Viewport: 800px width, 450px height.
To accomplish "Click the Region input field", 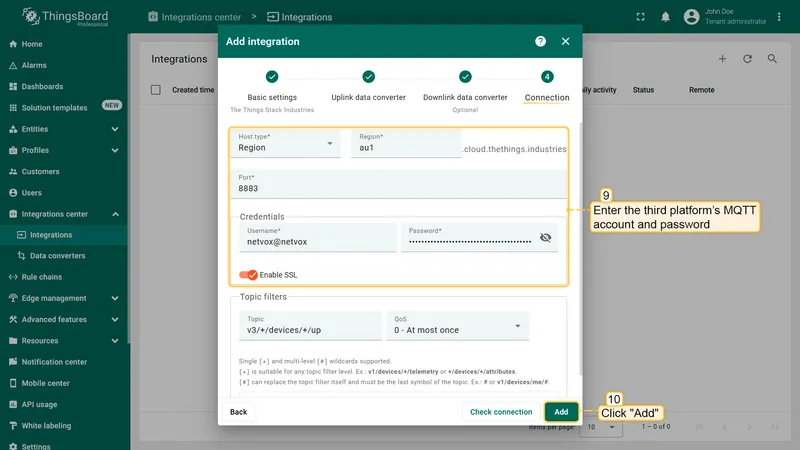I will coord(406,143).
